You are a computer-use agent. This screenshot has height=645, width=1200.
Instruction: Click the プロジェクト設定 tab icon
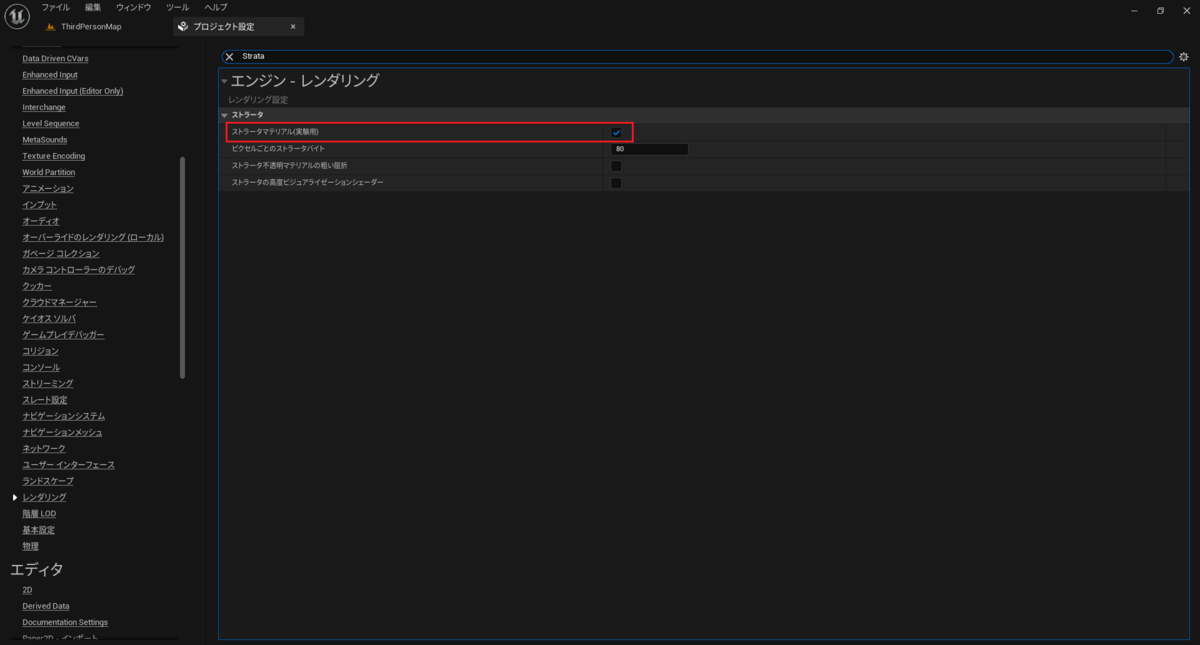coord(180,26)
